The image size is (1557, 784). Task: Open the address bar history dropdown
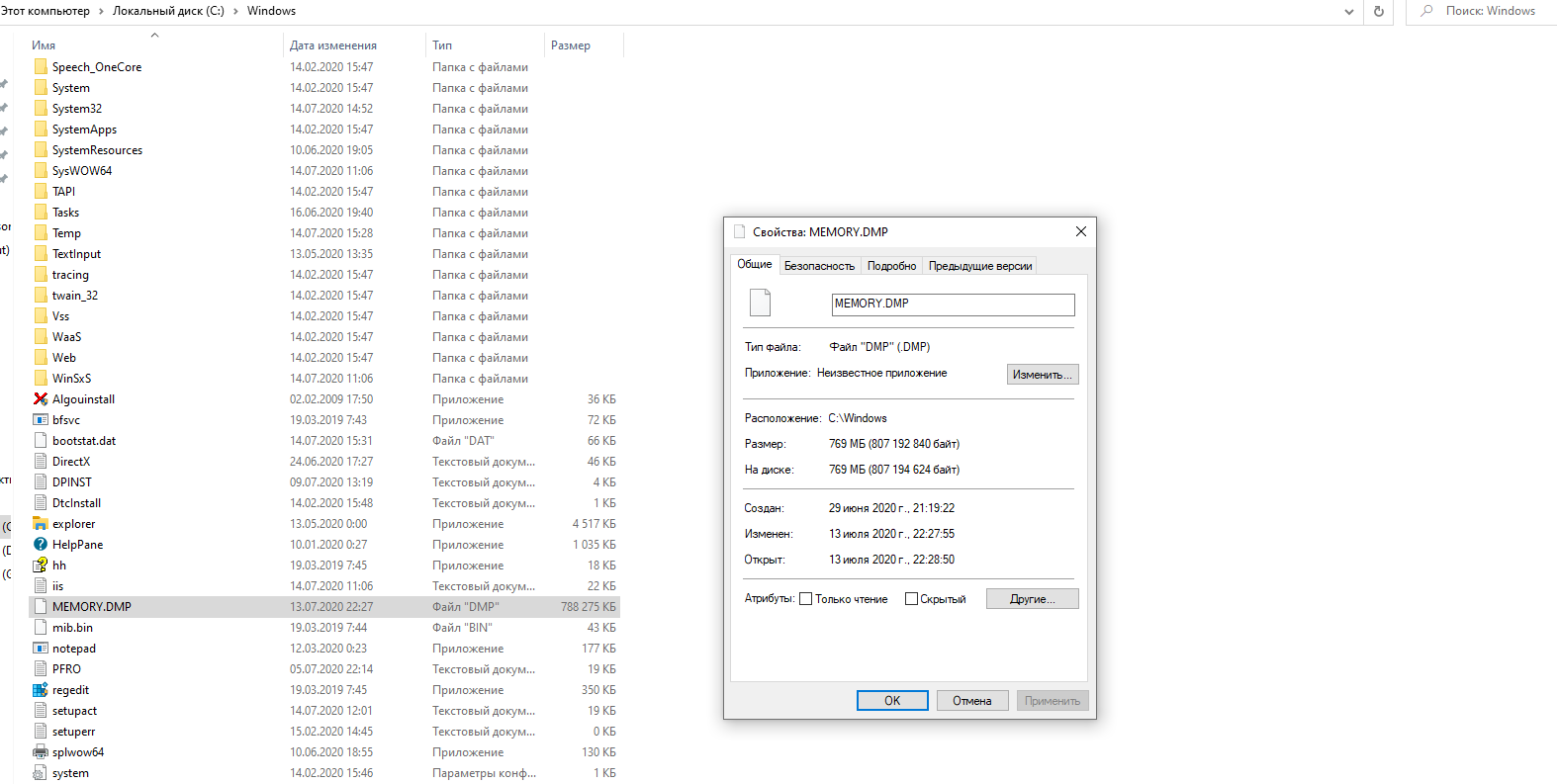1349,11
